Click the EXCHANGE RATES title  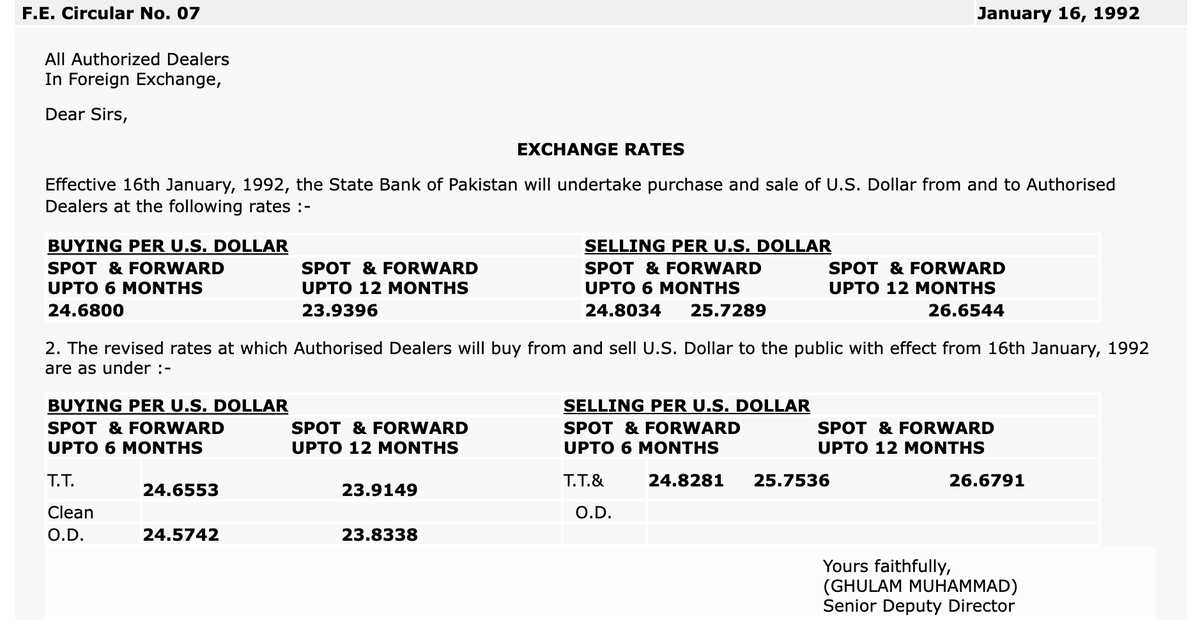pos(601,149)
